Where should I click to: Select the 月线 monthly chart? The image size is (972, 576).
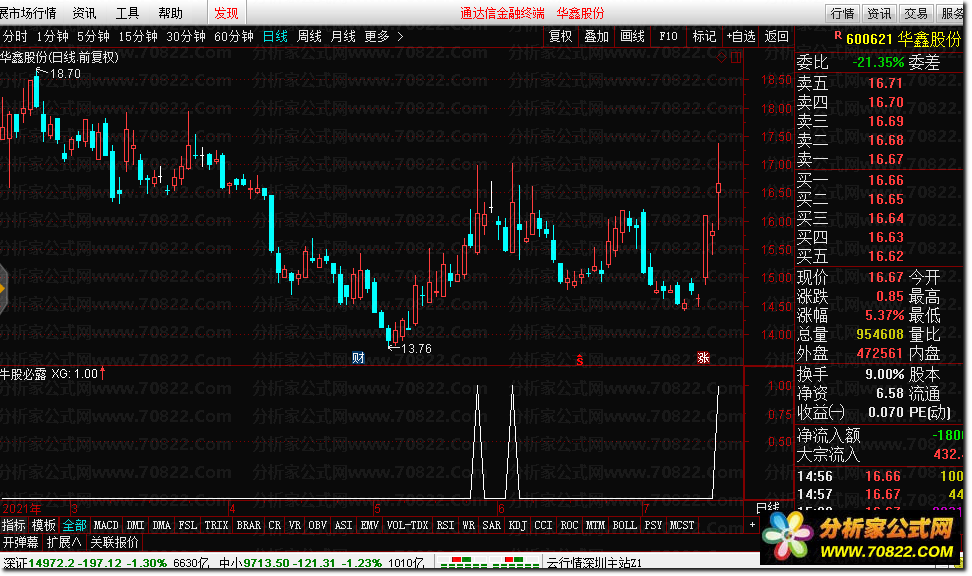(343, 37)
